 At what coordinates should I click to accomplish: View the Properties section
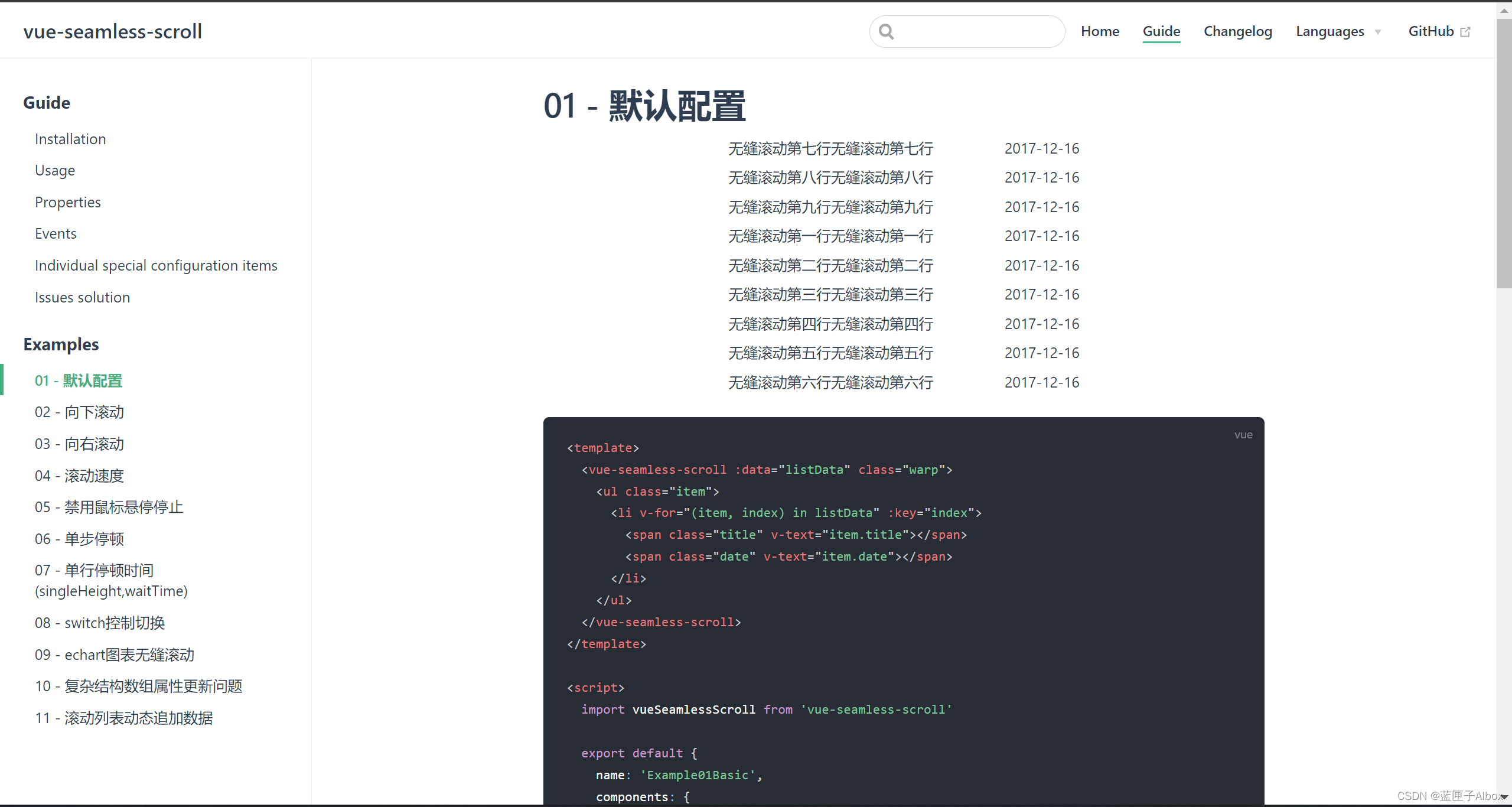coord(67,201)
